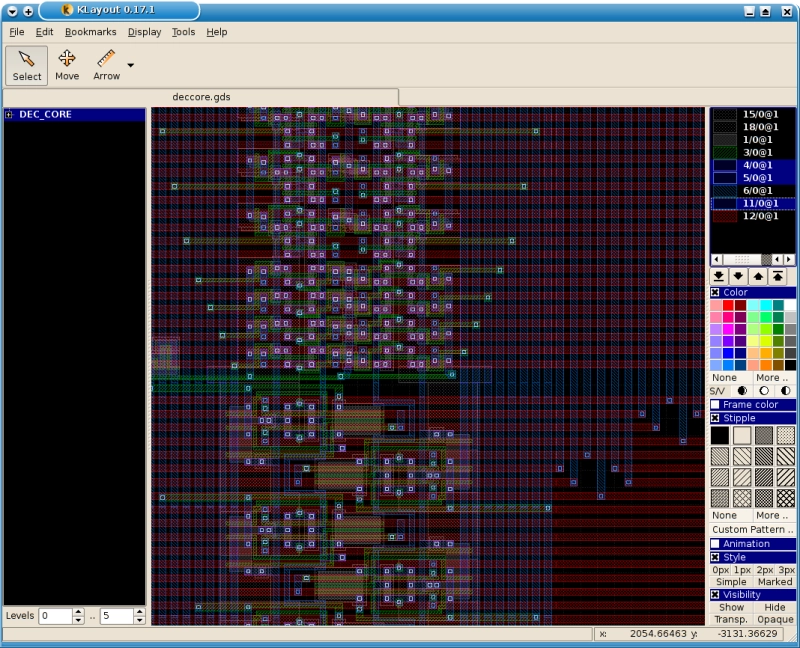Click the Hide visibility button
Viewport: 800px width, 648px height.
click(774, 607)
